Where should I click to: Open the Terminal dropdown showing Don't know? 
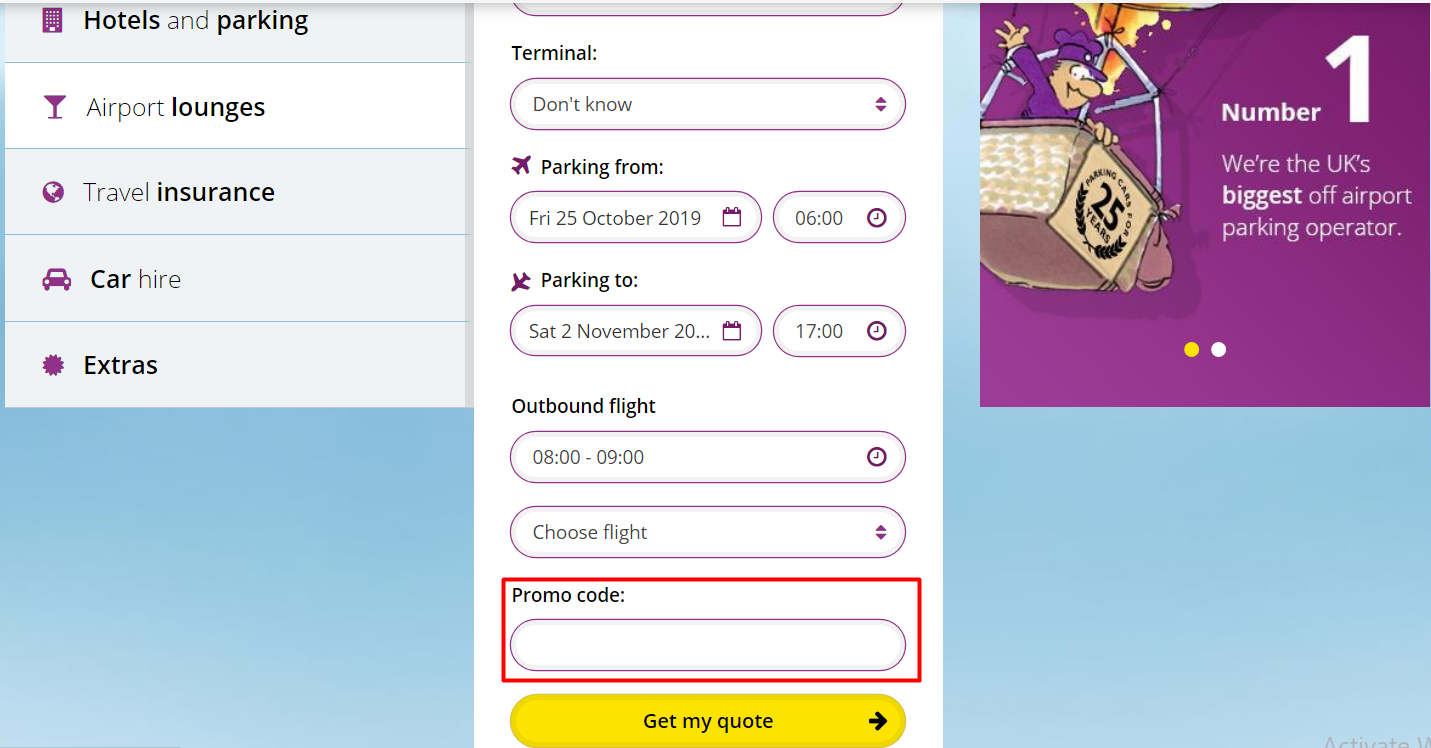[x=707, y=103]
